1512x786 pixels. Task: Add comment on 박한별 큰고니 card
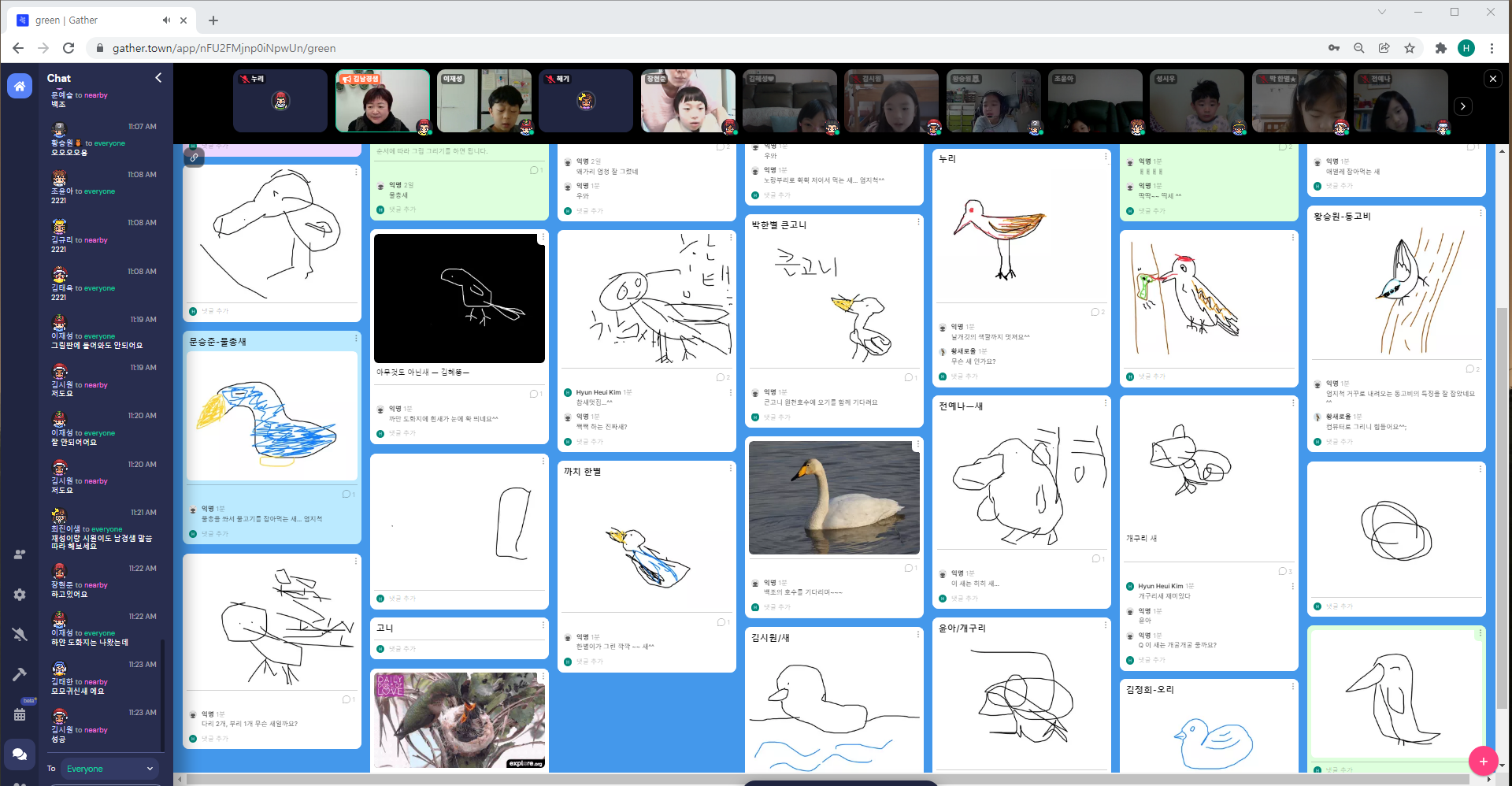pyautogui.click(x=776, y=417)
